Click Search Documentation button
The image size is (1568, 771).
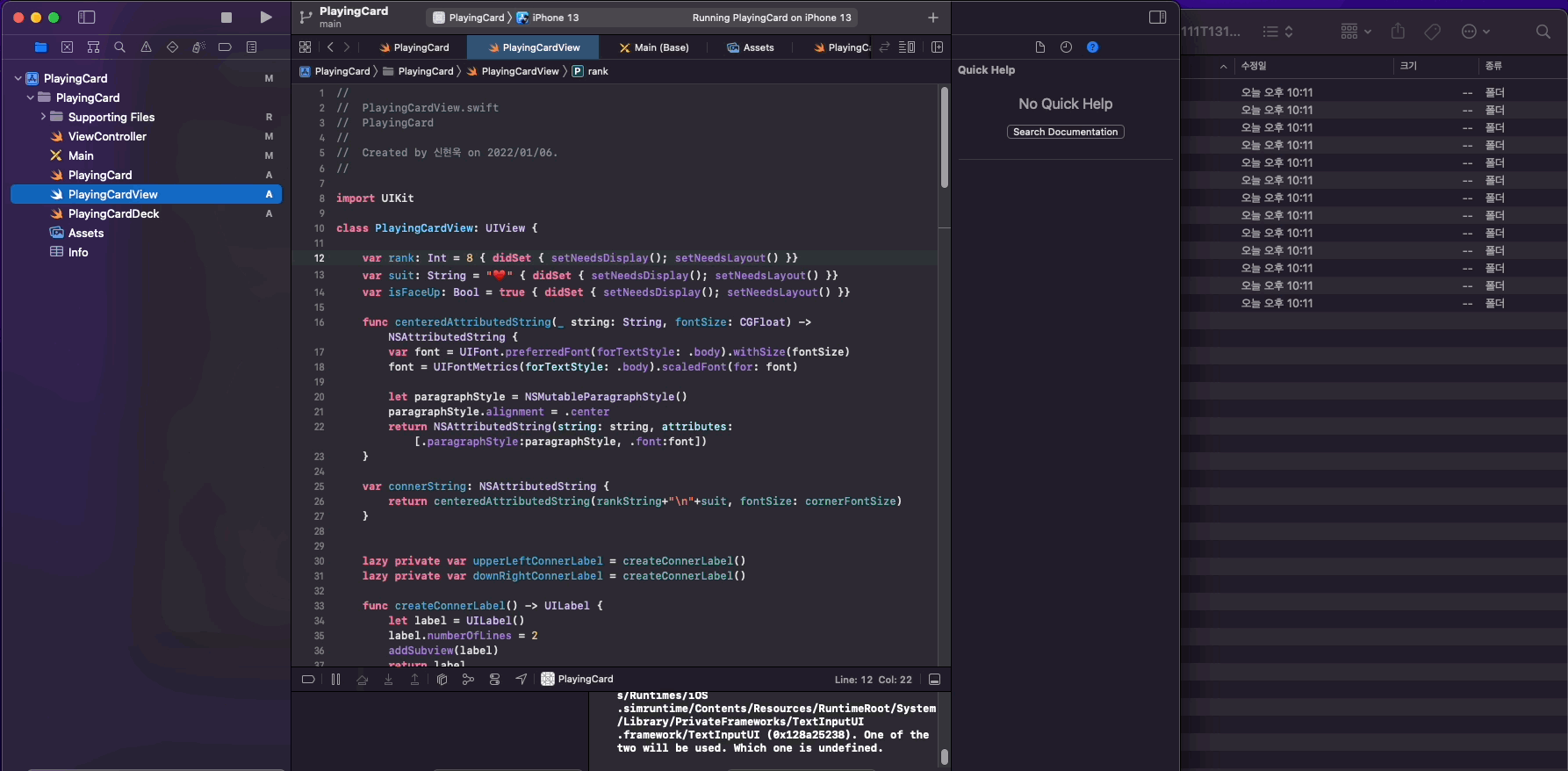point(1066,132)
